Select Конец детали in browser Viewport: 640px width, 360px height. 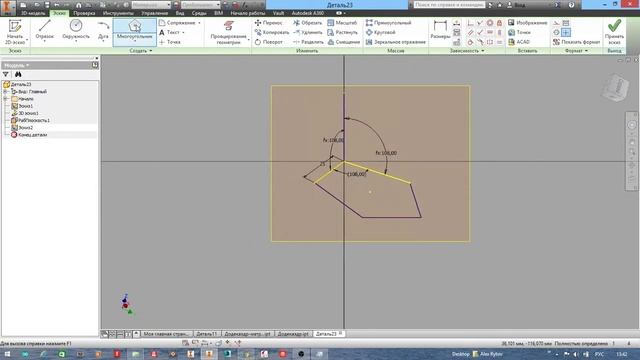tap(29, 135)
